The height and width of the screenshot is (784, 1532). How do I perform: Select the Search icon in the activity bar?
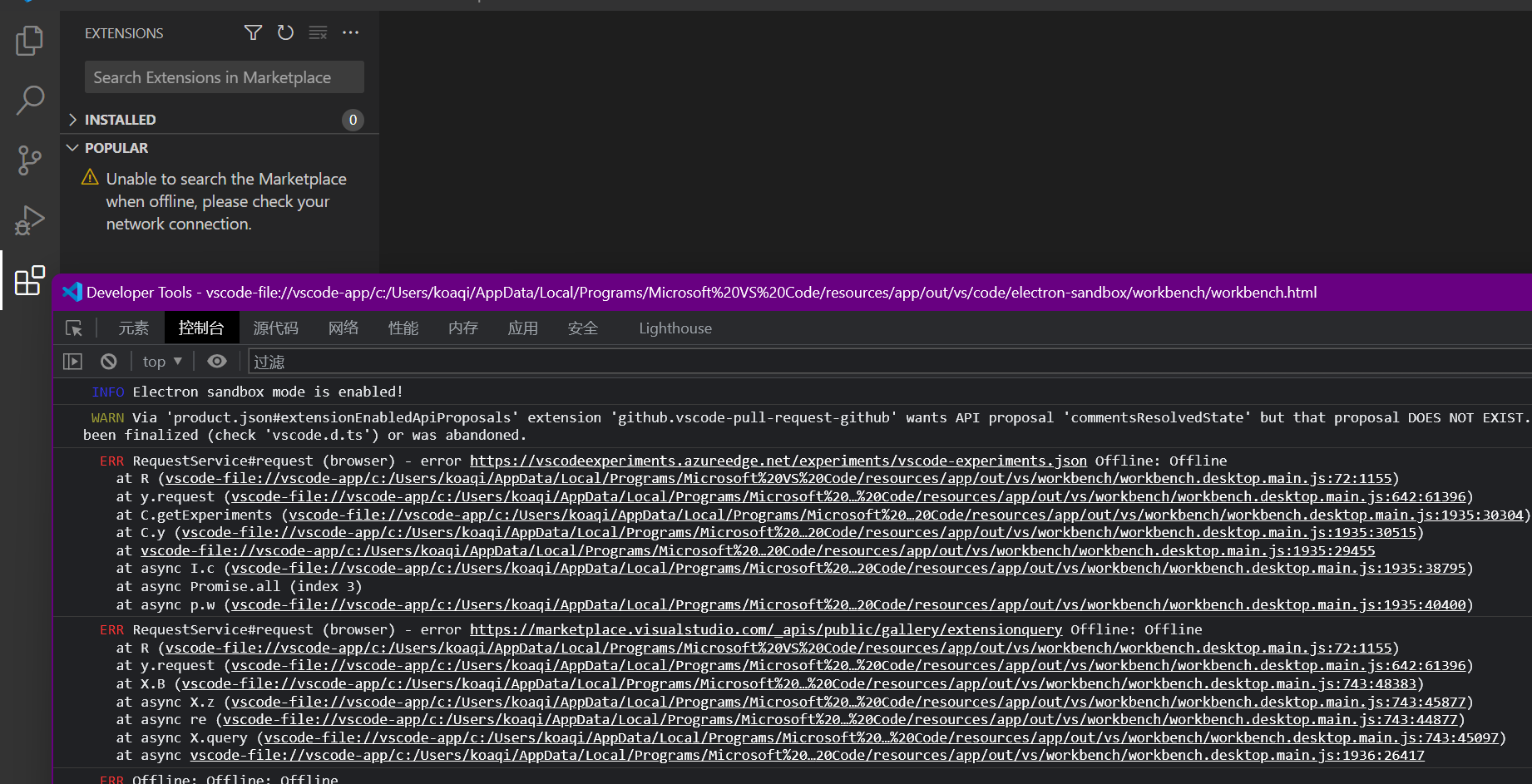point(29,100)
